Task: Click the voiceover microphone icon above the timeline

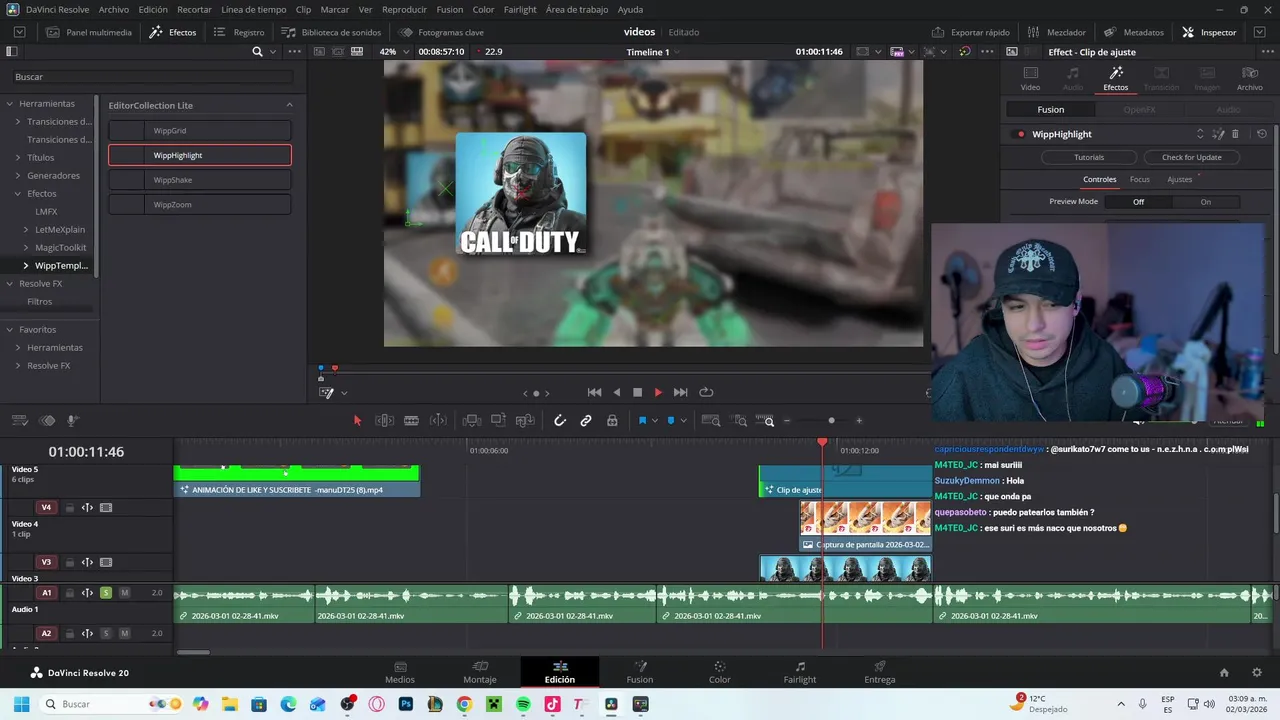Action: 72,421
